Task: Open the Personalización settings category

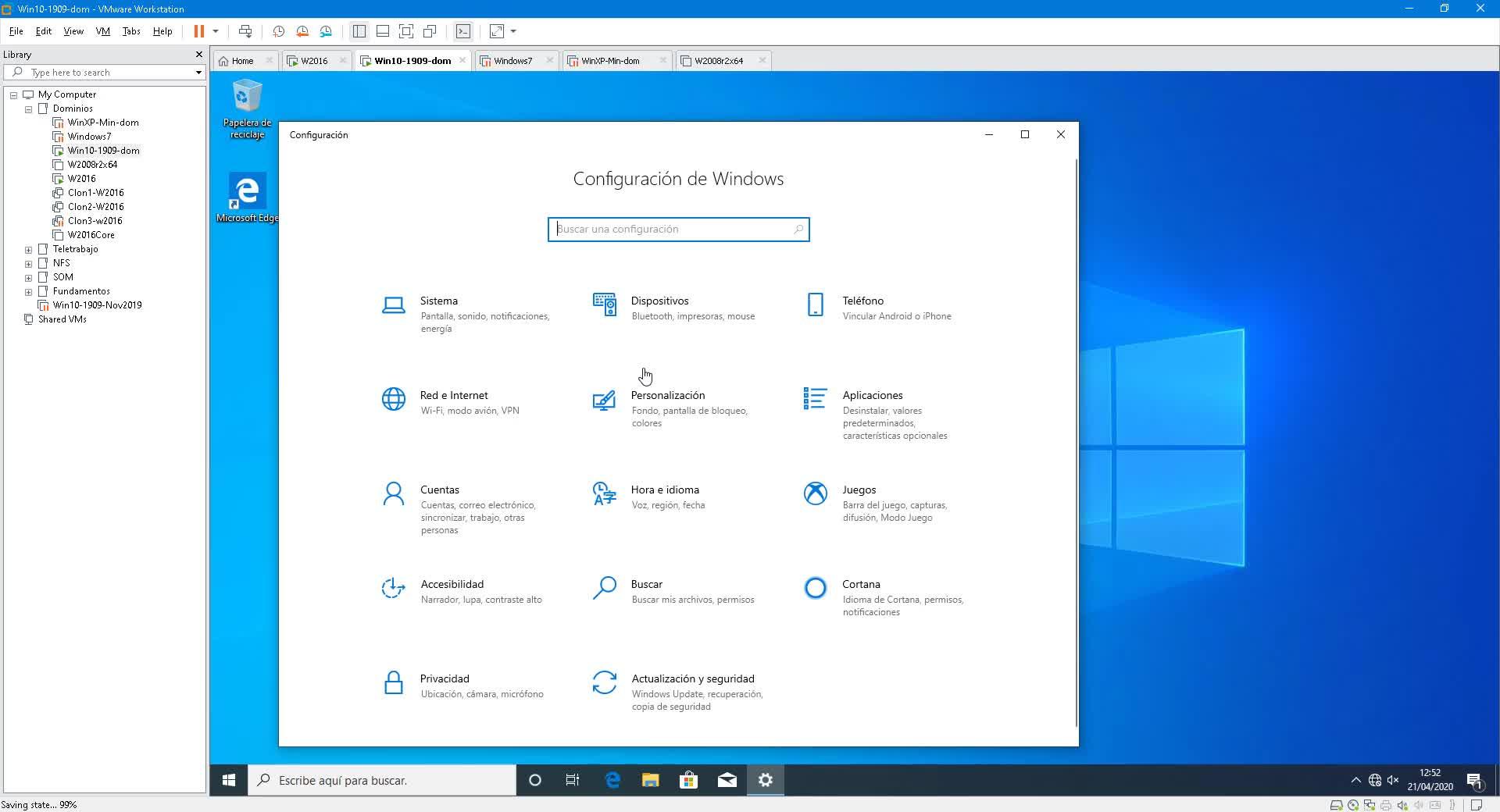Action: [667, 396]
